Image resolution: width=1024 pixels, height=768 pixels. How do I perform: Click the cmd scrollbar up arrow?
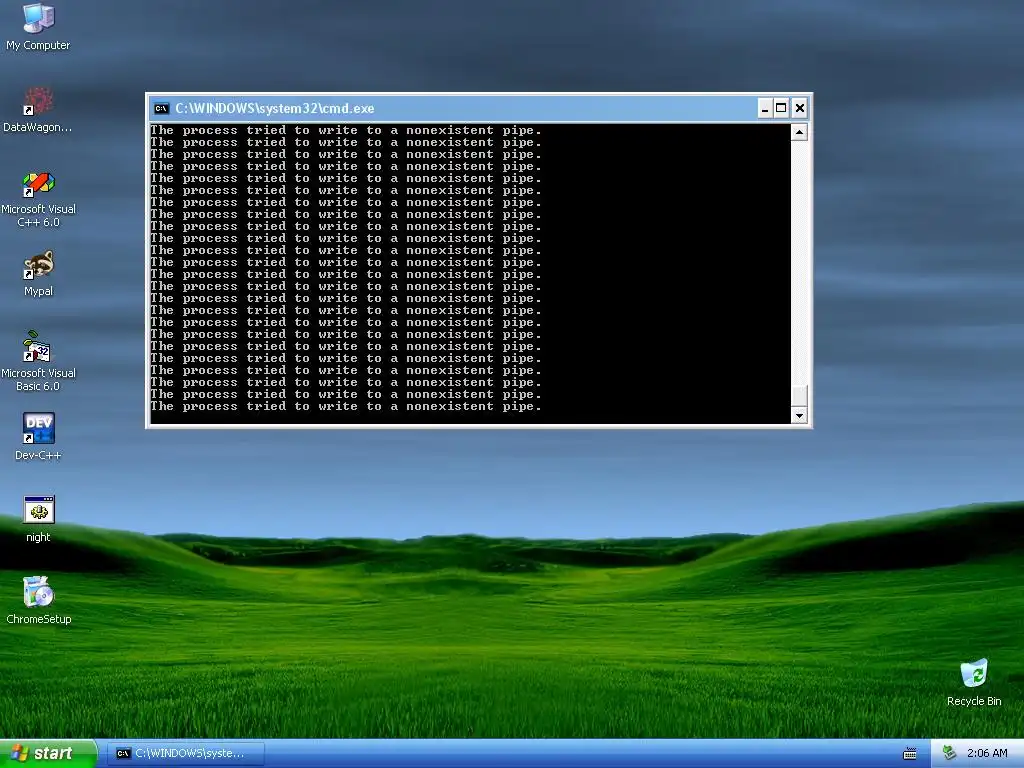tap(799, 133)
